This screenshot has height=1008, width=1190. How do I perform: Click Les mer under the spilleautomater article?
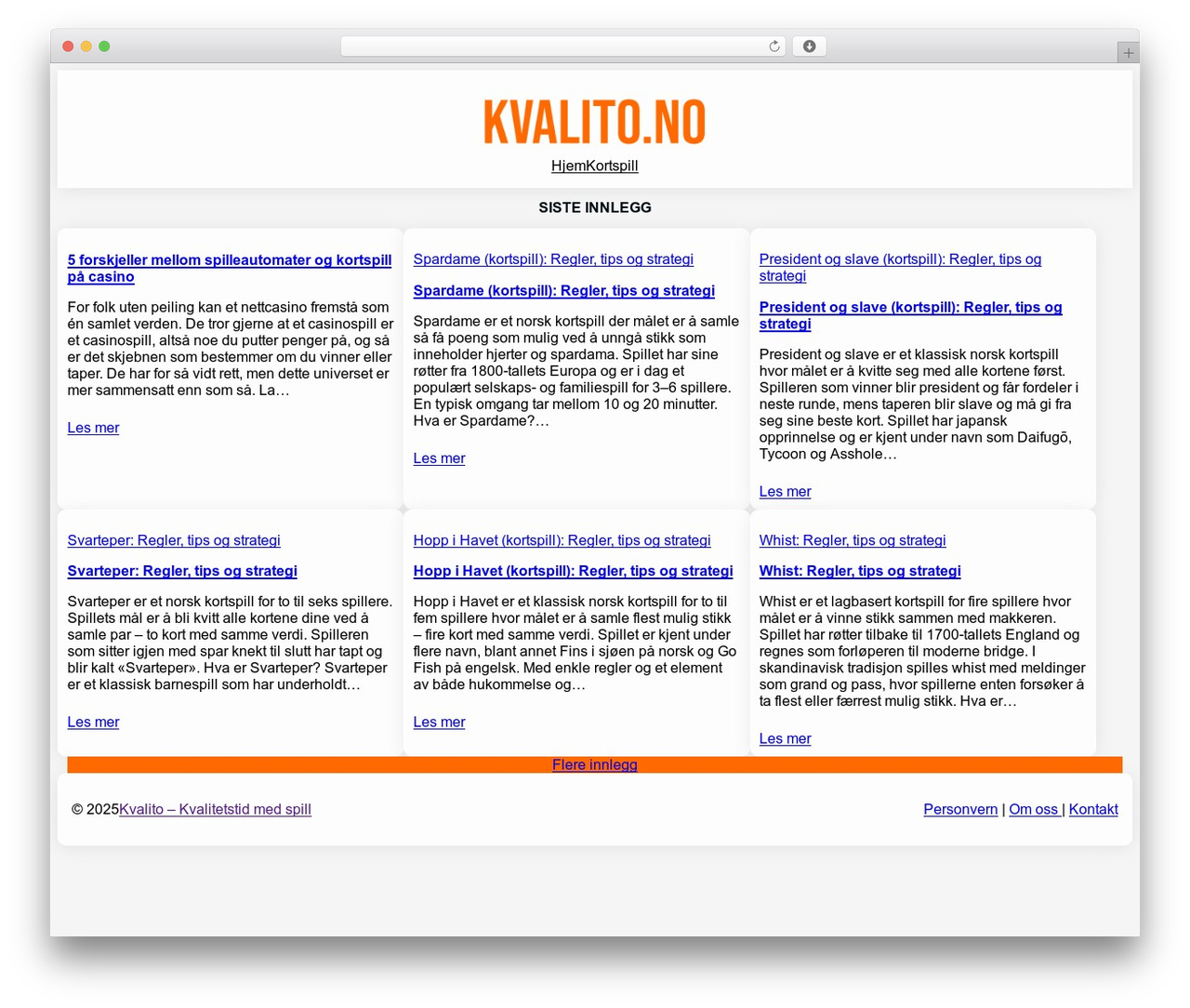(93, 428)
